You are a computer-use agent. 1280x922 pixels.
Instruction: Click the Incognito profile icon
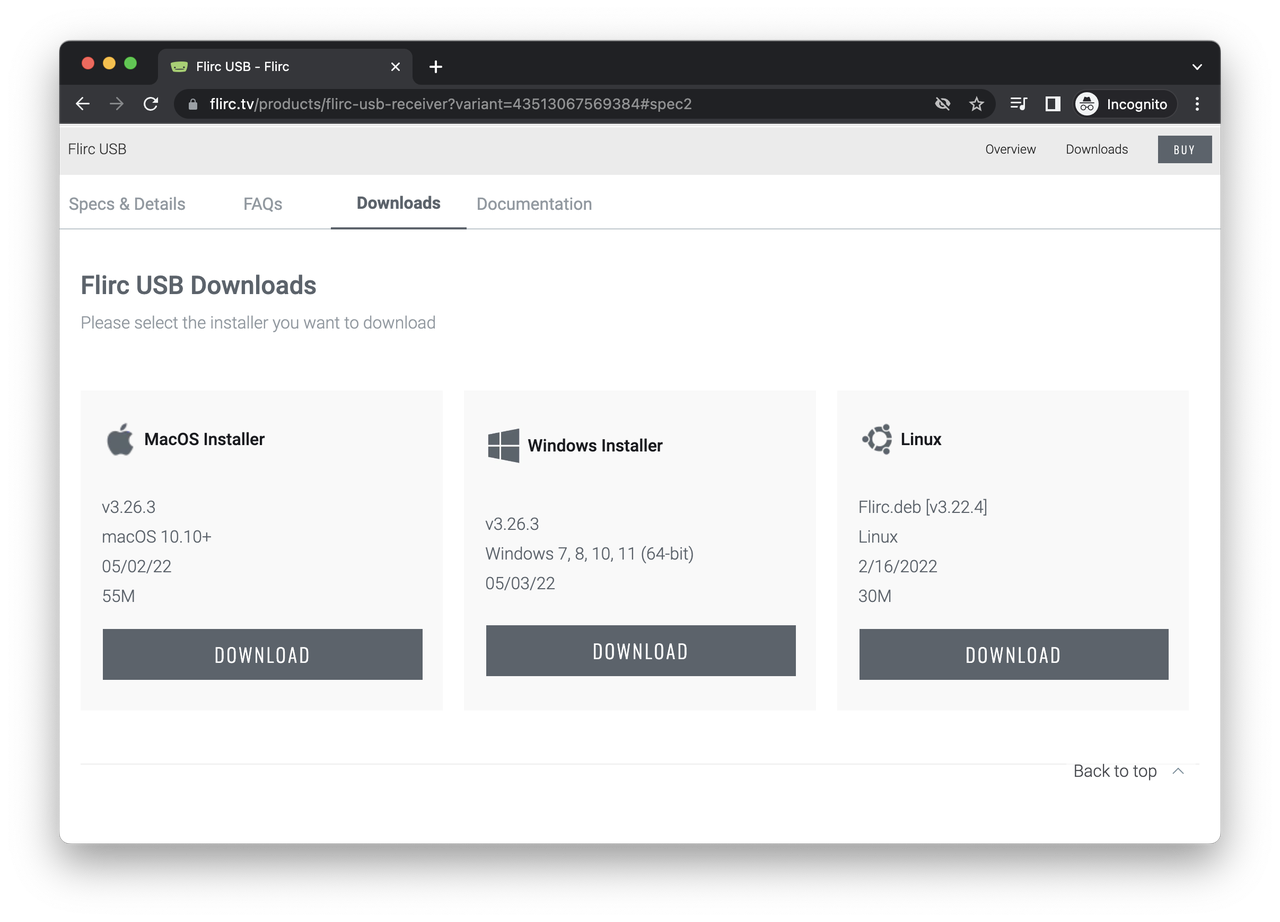pos(1087,104)
